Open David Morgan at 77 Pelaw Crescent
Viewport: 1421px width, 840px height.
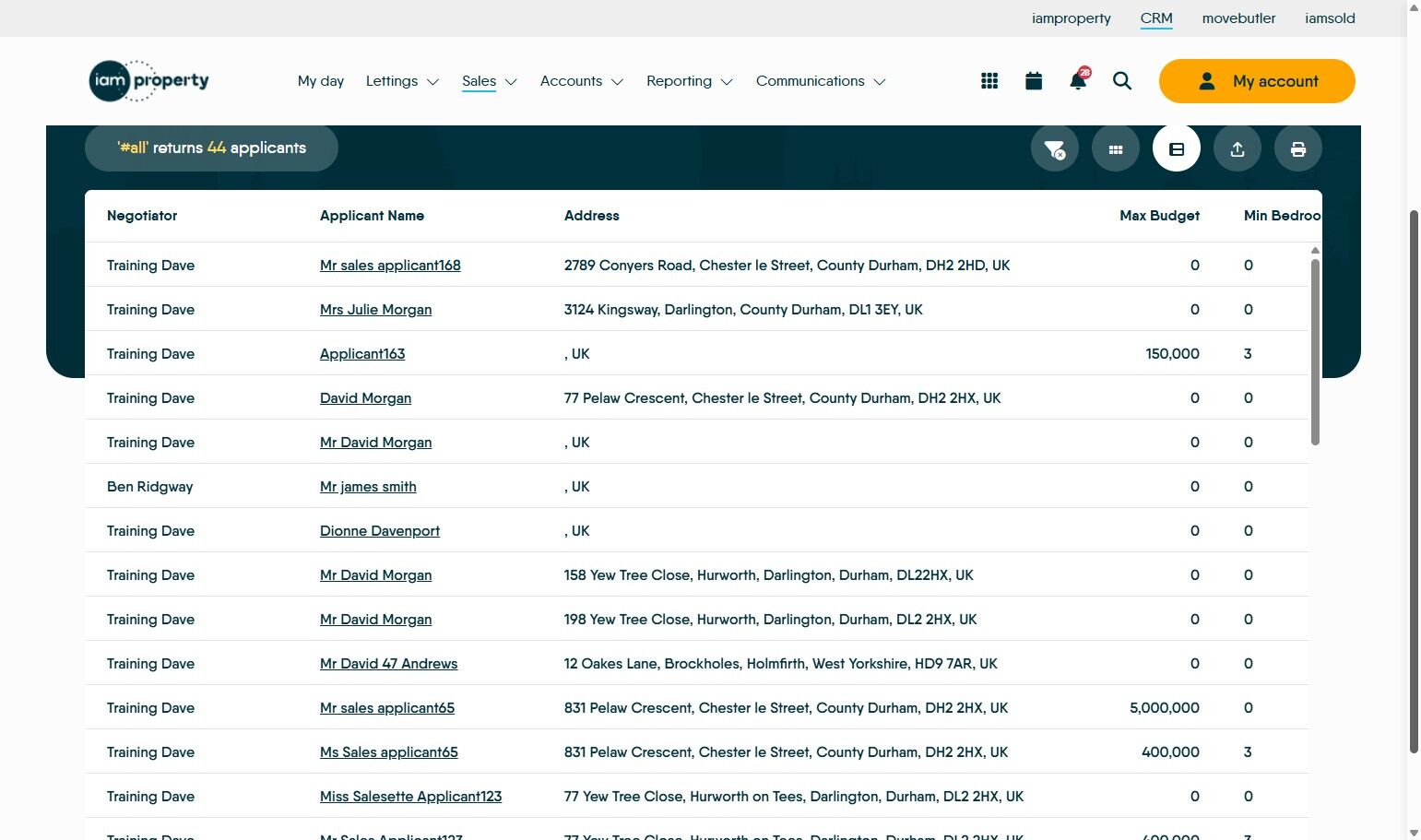coord(365,398)
